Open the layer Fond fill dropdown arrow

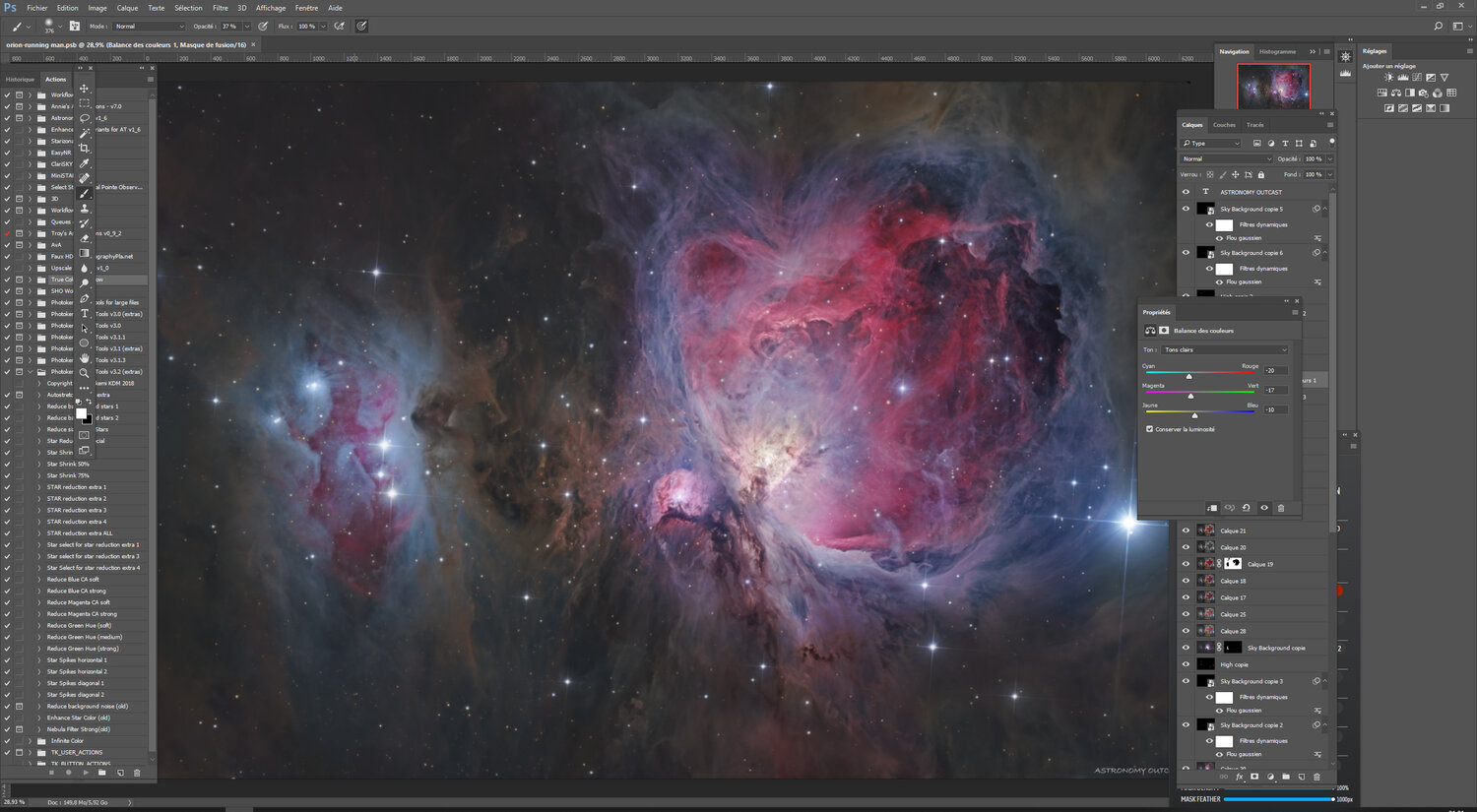(1329, 175)
